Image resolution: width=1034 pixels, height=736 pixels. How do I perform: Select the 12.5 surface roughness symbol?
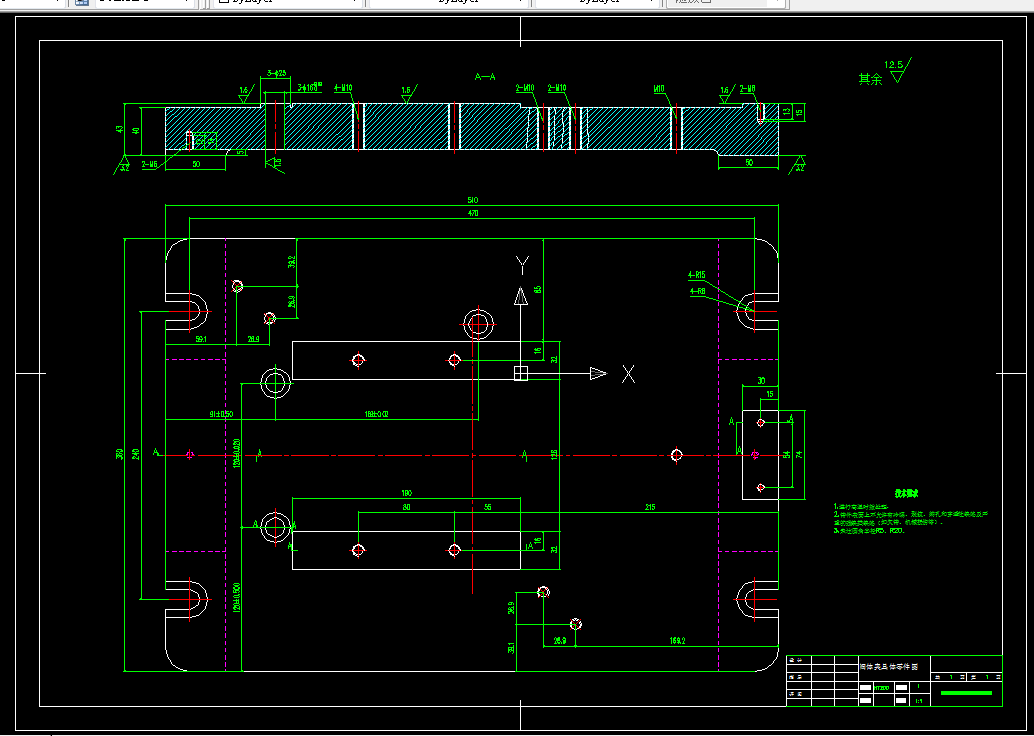(898, 71)
